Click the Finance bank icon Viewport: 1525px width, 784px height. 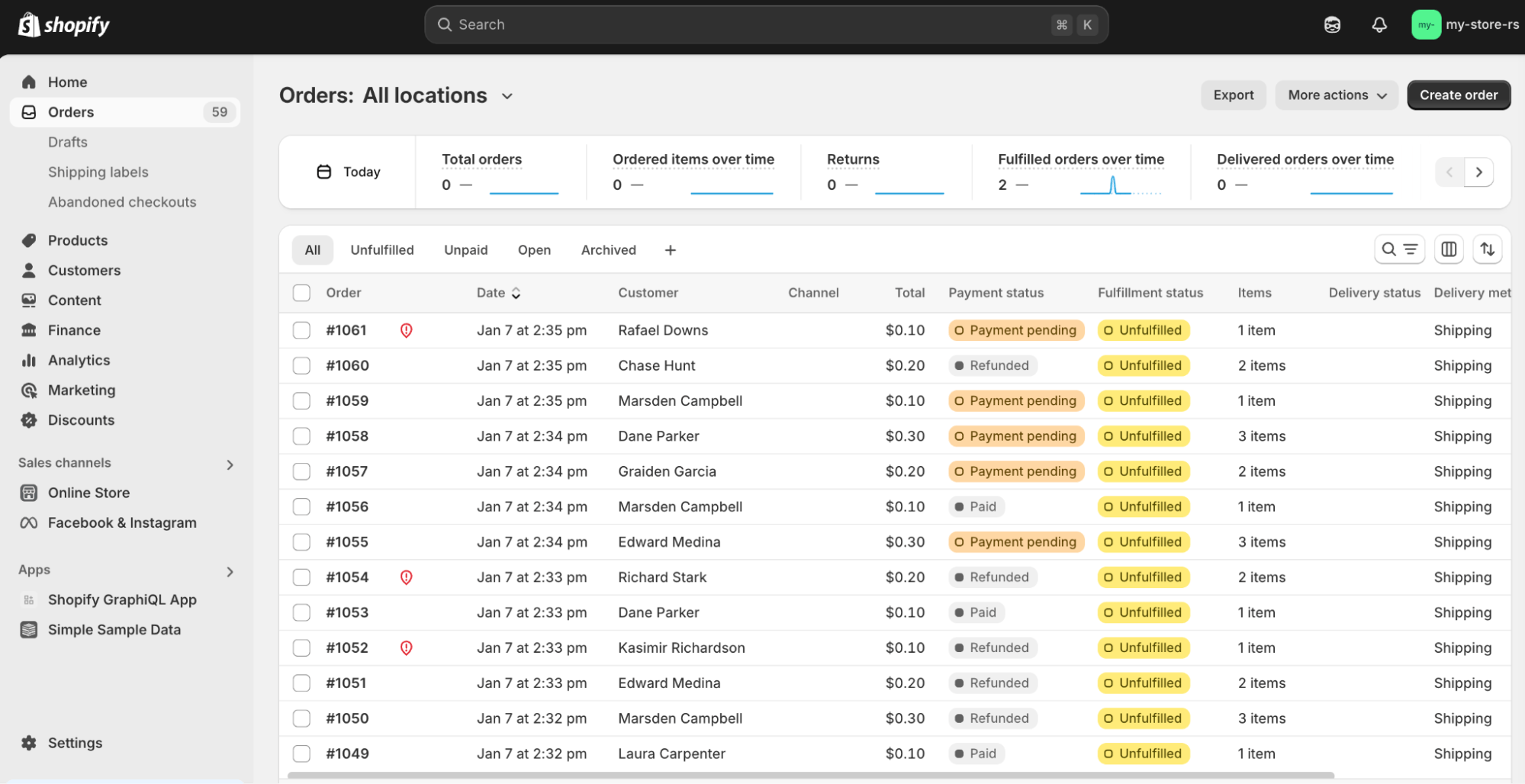pyautogui.click(x=29, y=330)
